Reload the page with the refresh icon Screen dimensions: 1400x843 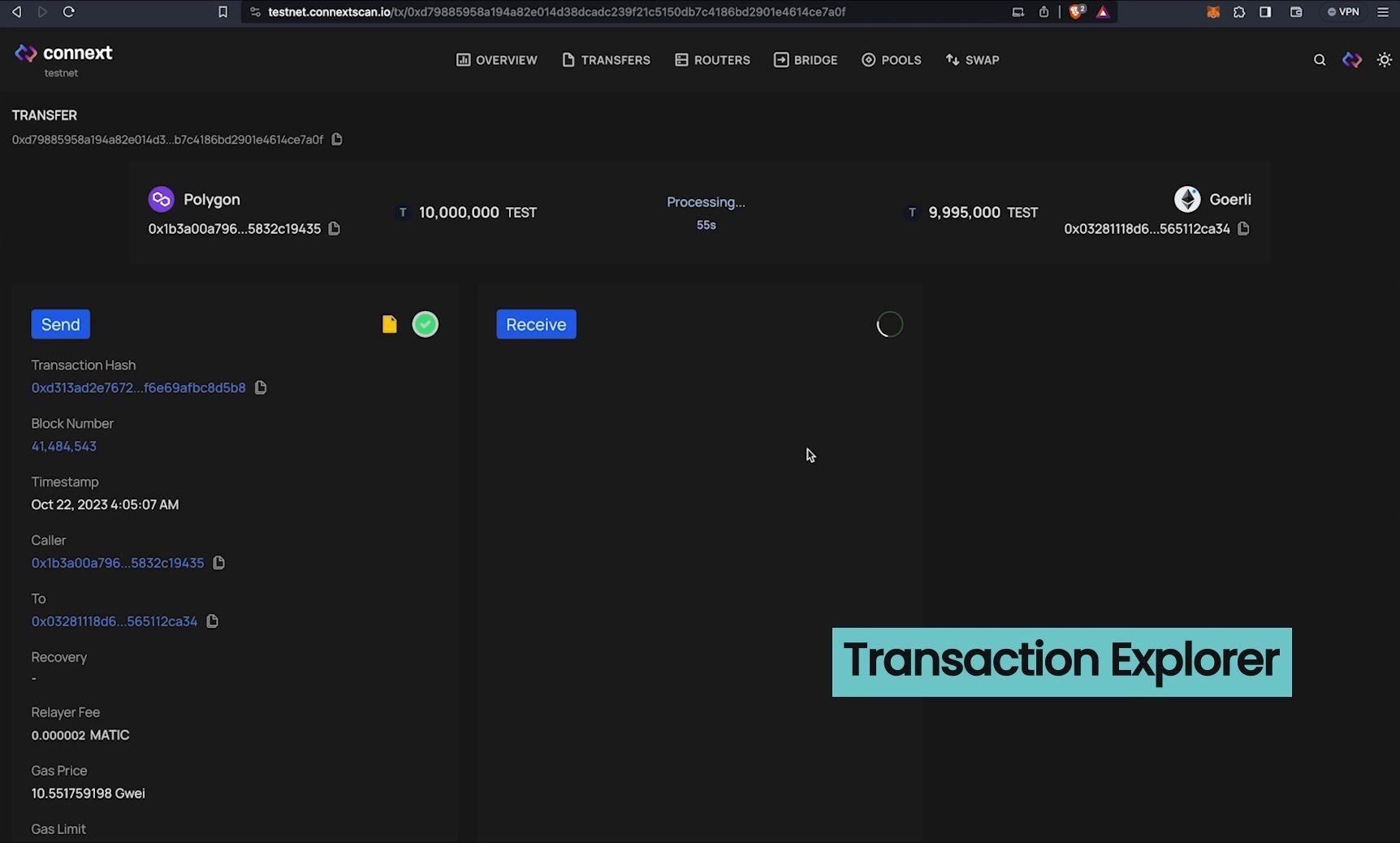click(69, 12)
